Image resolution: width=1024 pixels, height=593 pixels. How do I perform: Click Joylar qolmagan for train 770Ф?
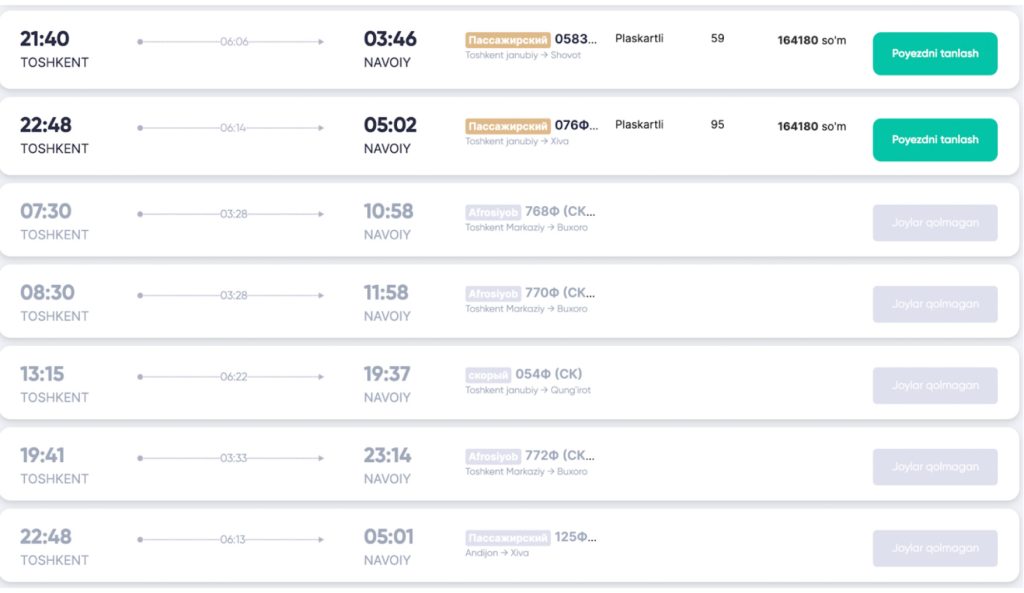[x=934, y=304]
